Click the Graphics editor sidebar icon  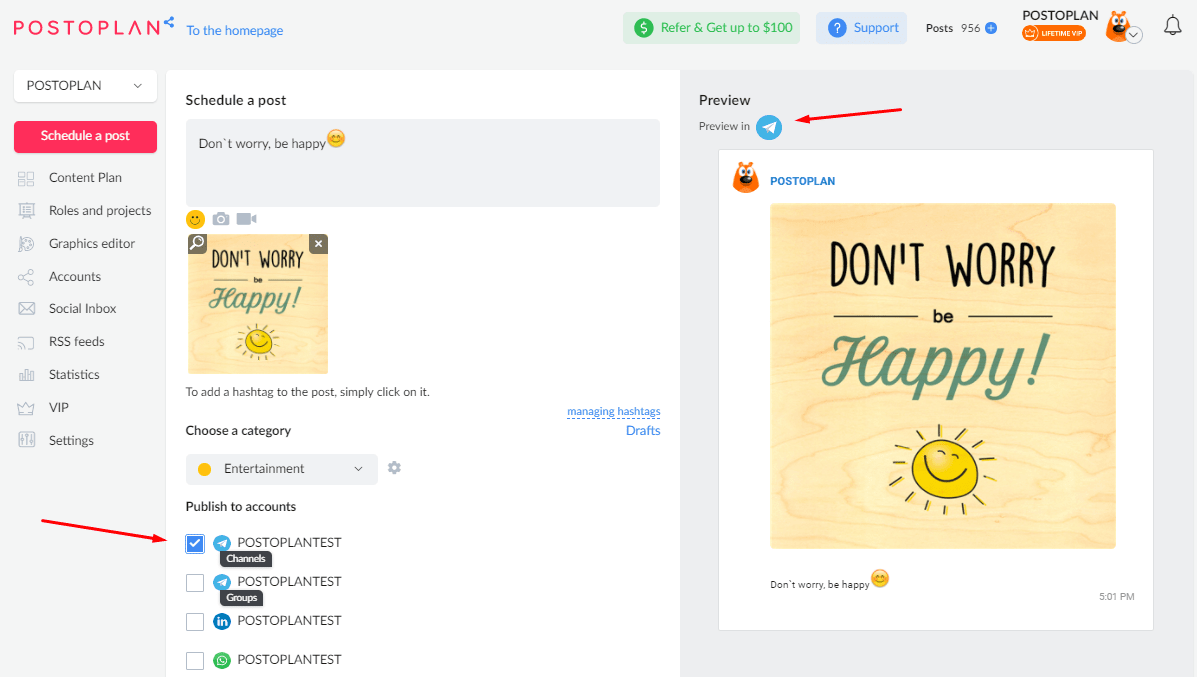click(x=26, y=243)
